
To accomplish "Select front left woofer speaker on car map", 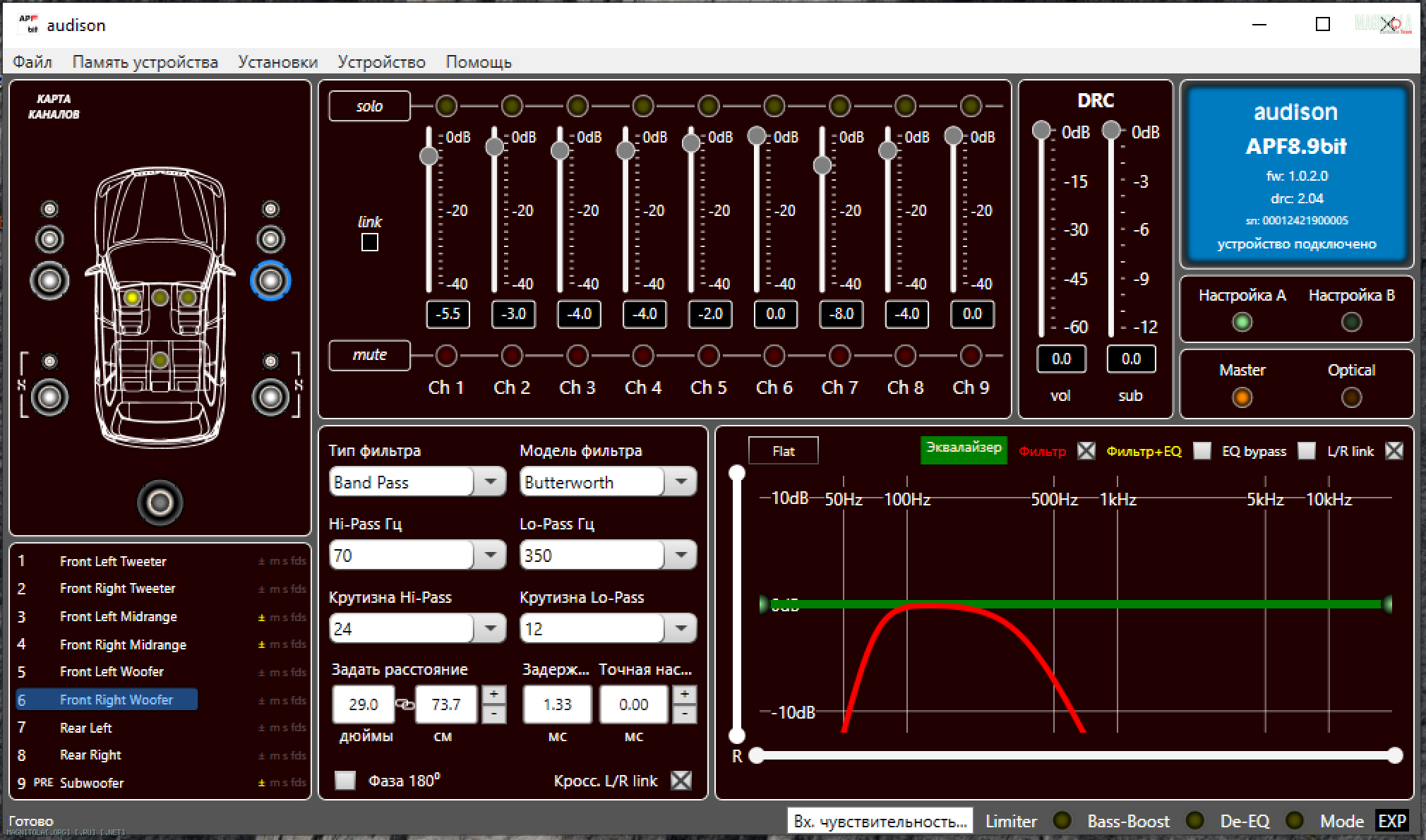I will click(x=49, y=280).
